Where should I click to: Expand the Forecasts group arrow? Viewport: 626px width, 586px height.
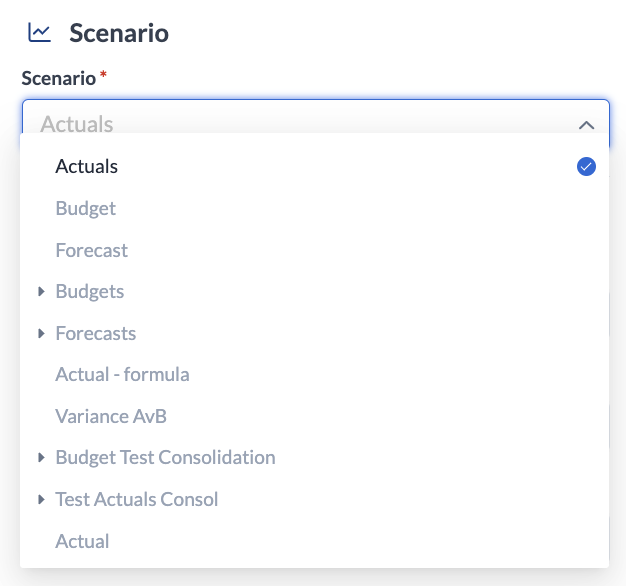42,333
